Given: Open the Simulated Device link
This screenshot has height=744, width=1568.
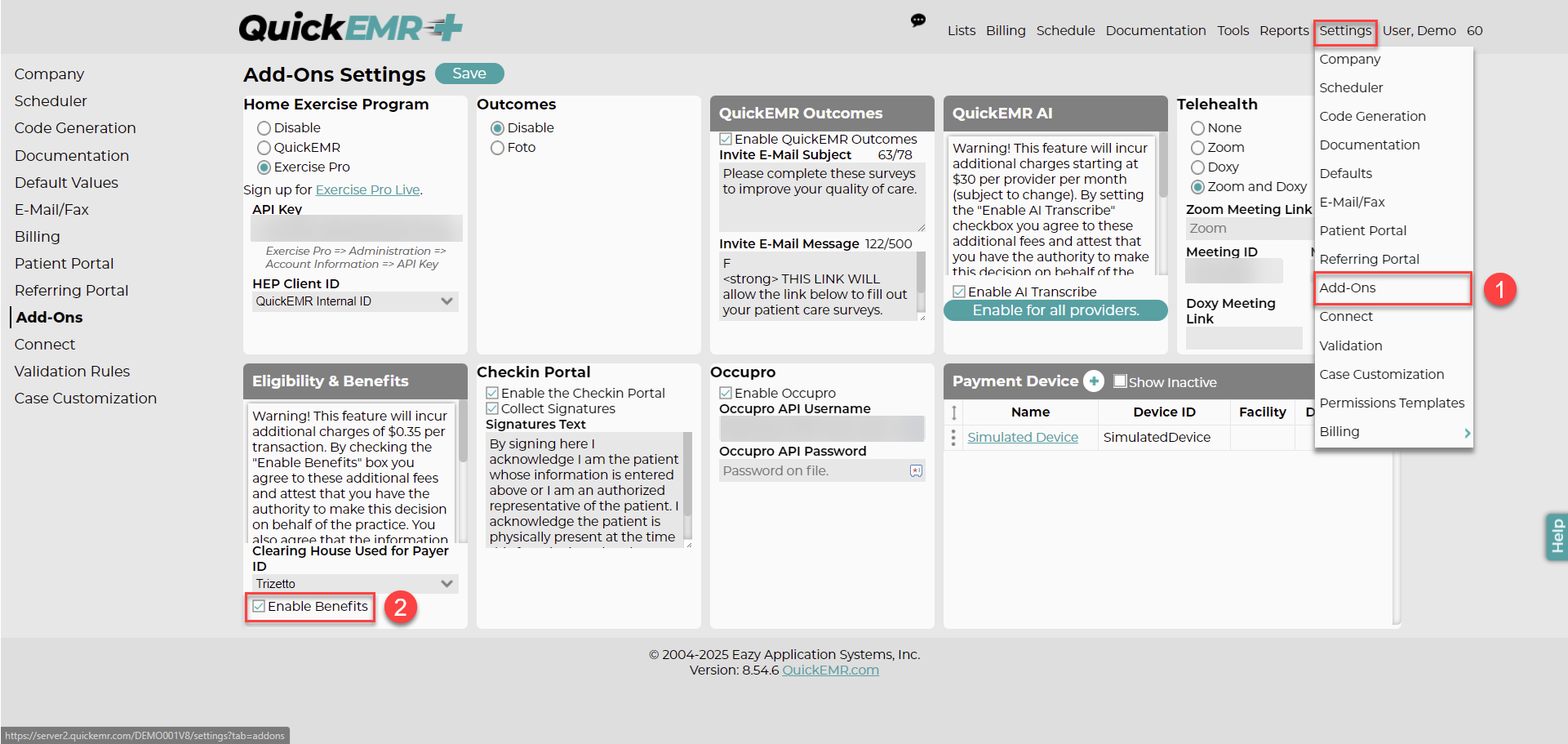Looking at the screenshot, I should click(x=1023, y=438).
